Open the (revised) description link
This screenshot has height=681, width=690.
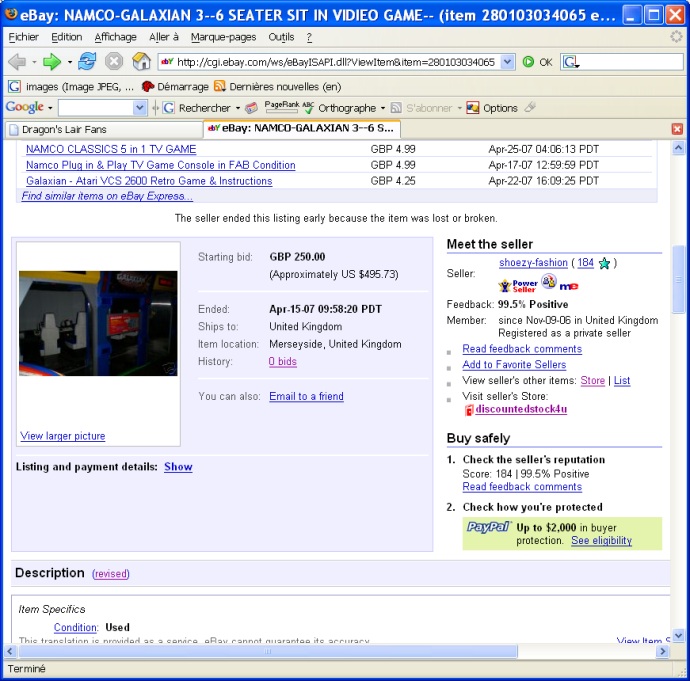pyautogui.click(x=110, y=574)
